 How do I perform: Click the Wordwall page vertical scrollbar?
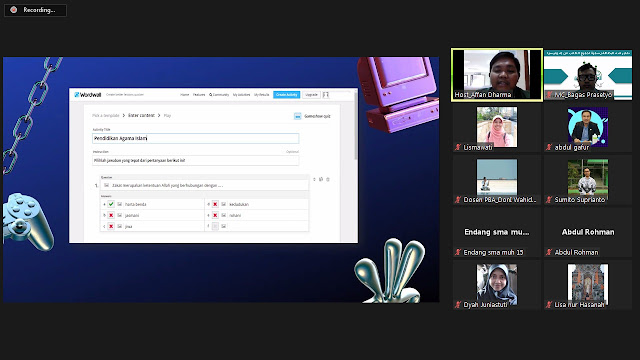click(356, 127)
